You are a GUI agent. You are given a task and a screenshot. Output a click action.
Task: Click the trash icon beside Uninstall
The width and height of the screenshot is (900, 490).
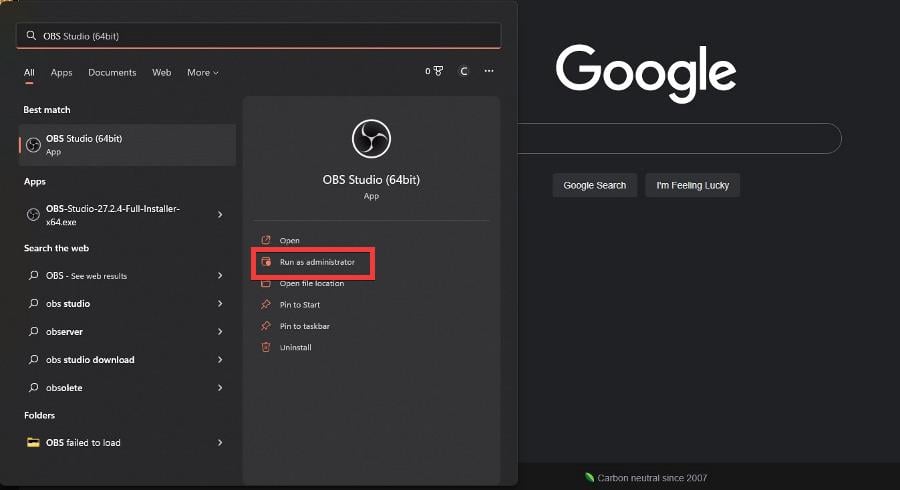pyautogui.click(x=266, y=347)
